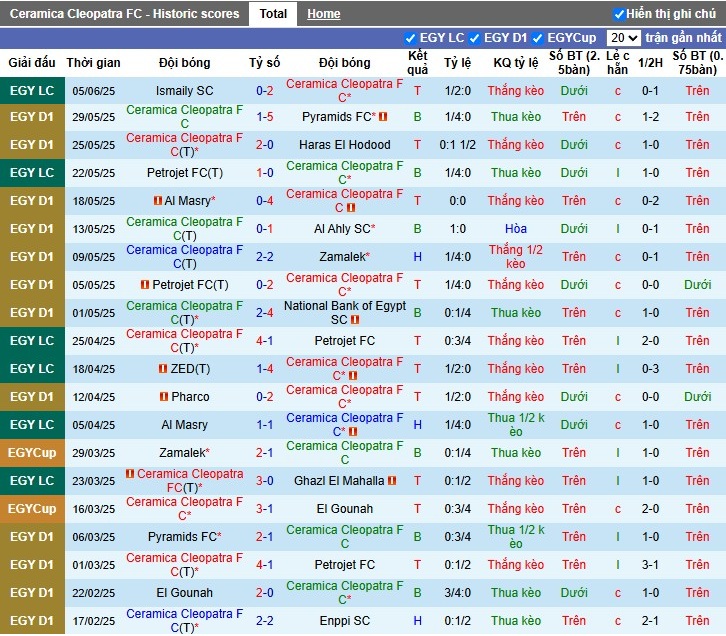The image size is (726, 636).
Task: Click 'Thua 1/2 kèo' in the 06/03/25 row
Action: [x=515, y=536]
